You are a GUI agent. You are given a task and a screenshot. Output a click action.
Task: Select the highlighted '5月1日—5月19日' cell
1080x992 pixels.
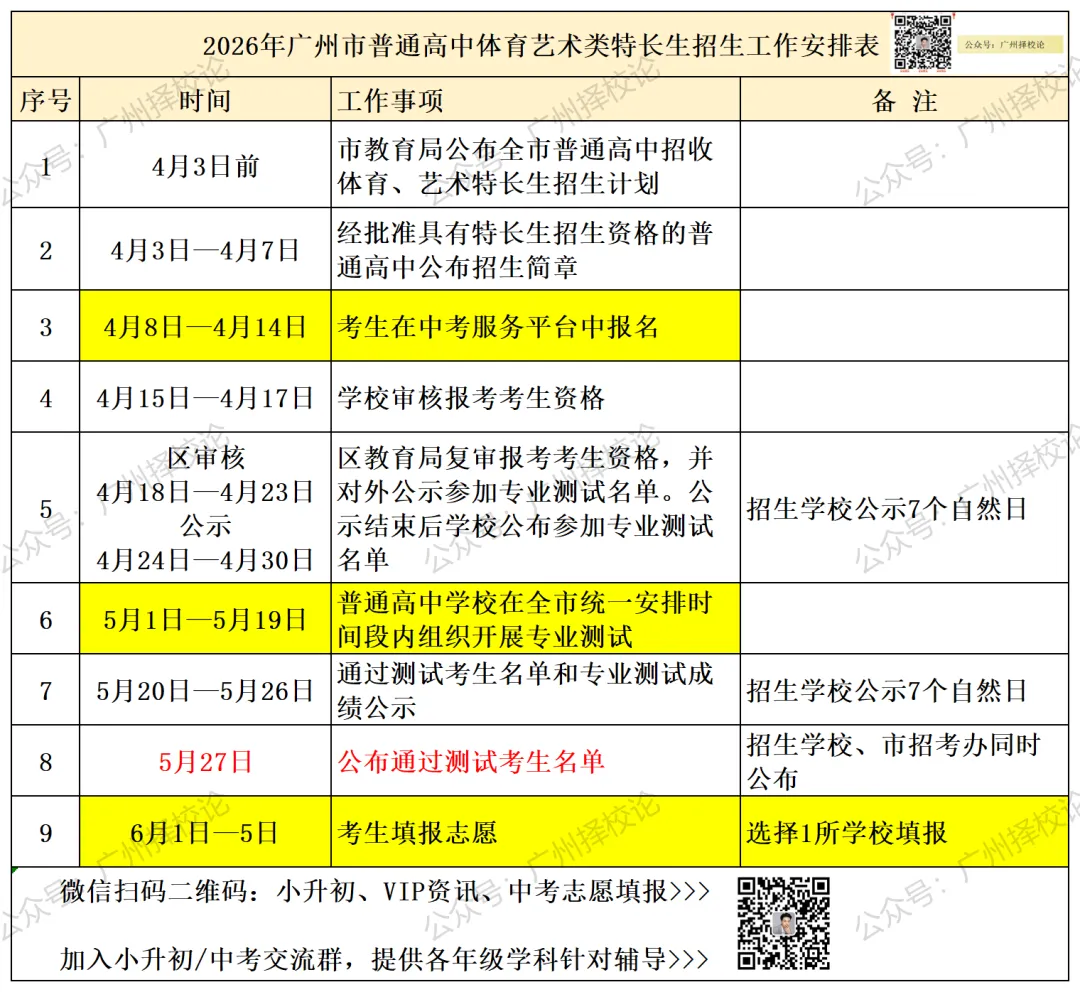tap(205, 619)
